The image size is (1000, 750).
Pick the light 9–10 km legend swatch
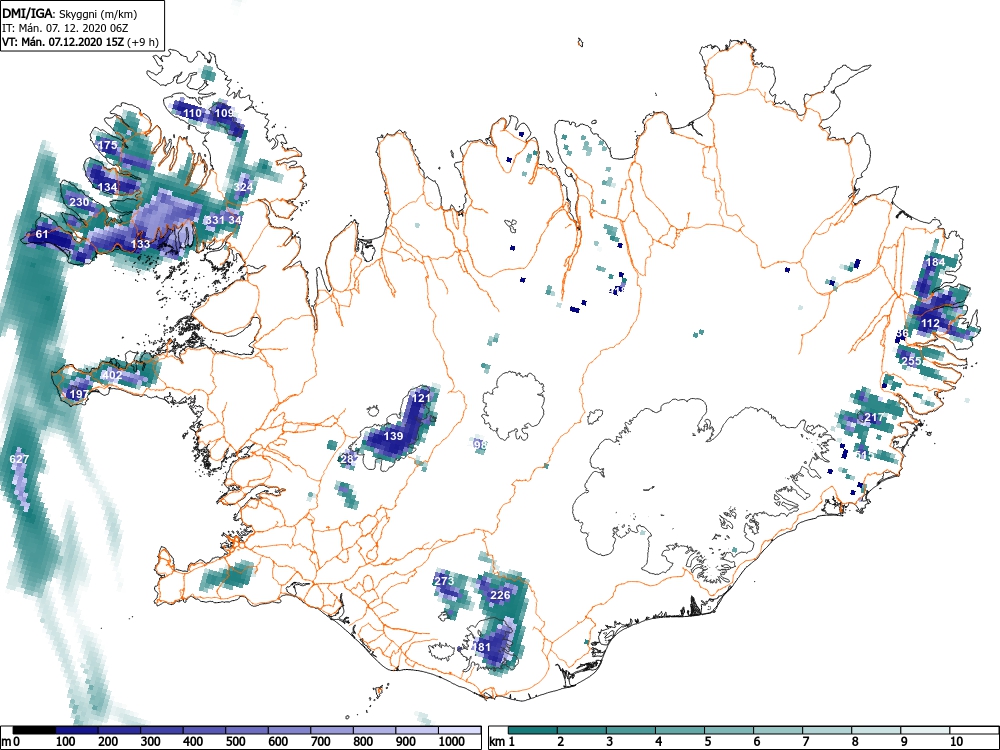click(925, 730)
